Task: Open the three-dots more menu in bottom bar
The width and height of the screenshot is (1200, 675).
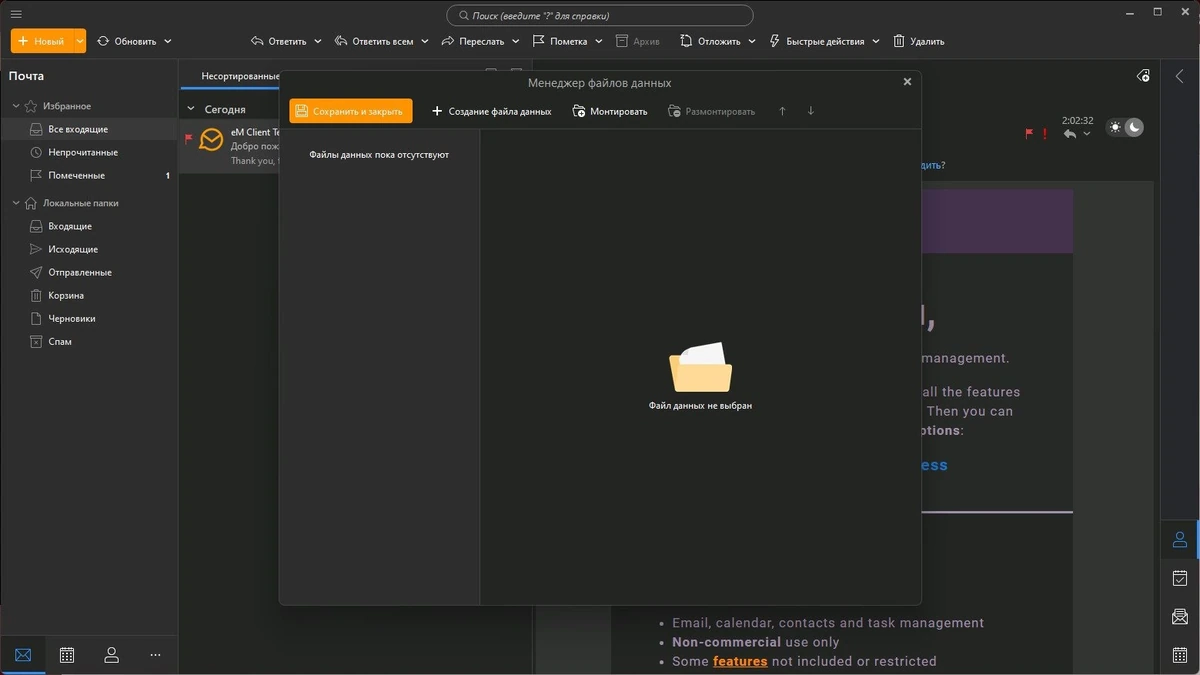Action: (x=155, y=655)
